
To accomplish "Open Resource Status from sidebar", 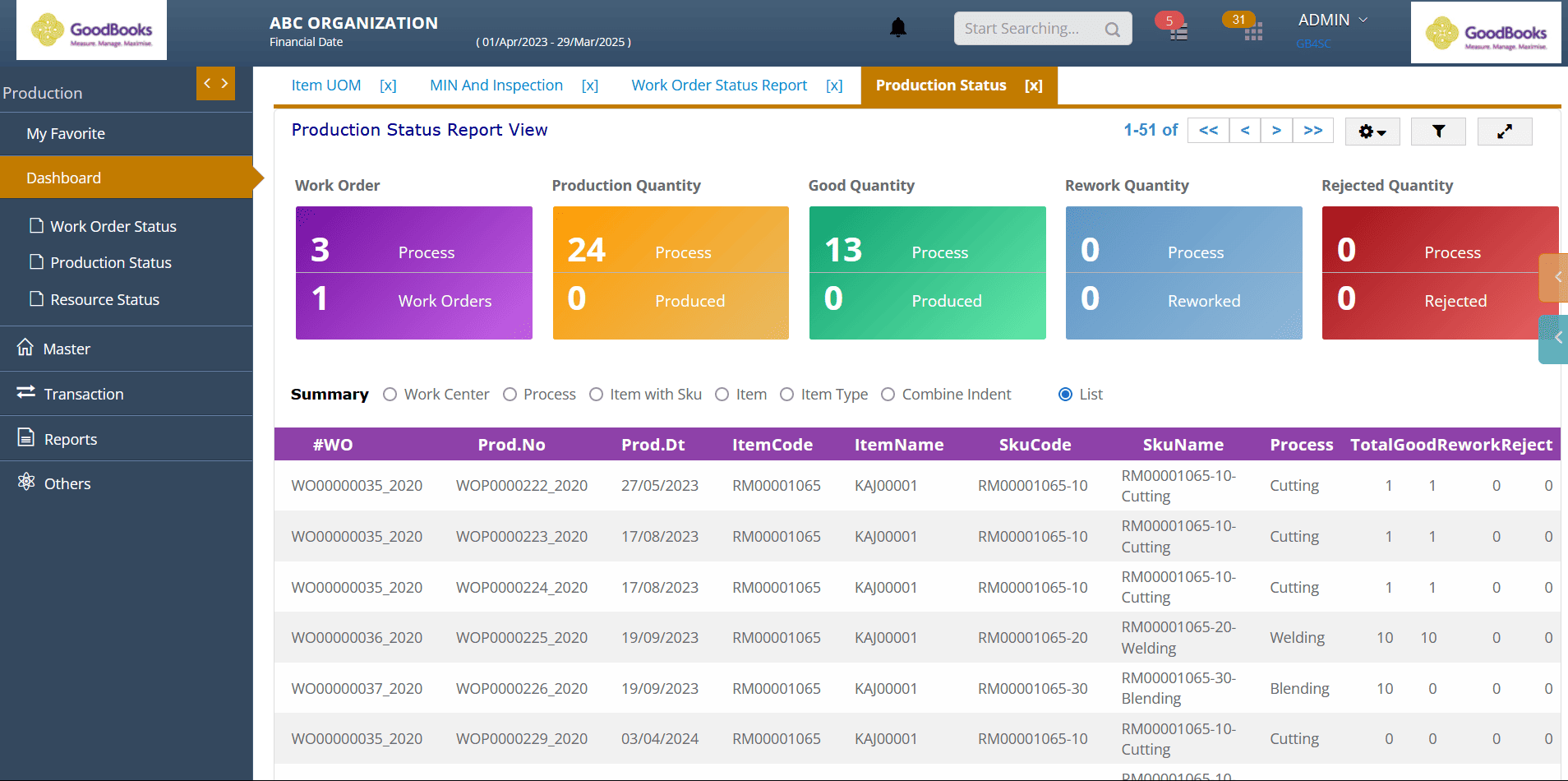I will (104, 300).
